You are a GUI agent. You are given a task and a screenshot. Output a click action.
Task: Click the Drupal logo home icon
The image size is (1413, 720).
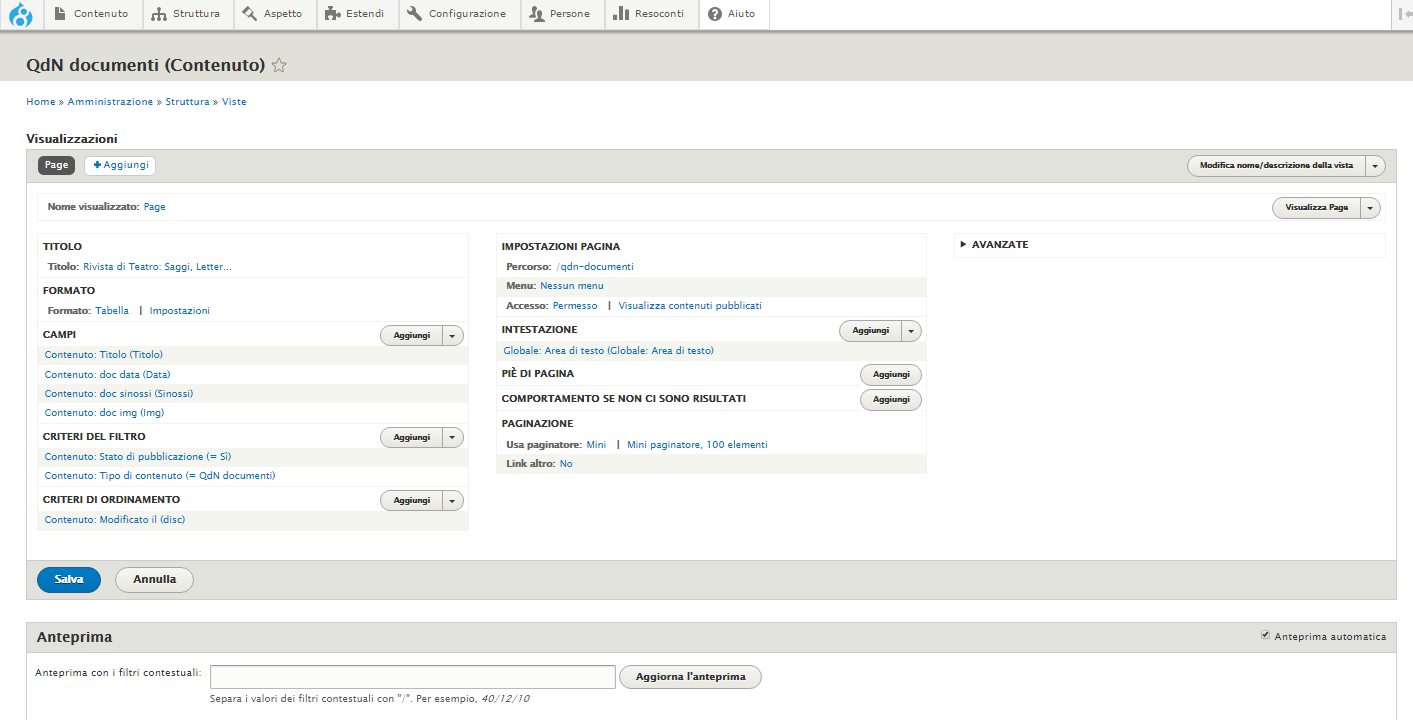21,15
